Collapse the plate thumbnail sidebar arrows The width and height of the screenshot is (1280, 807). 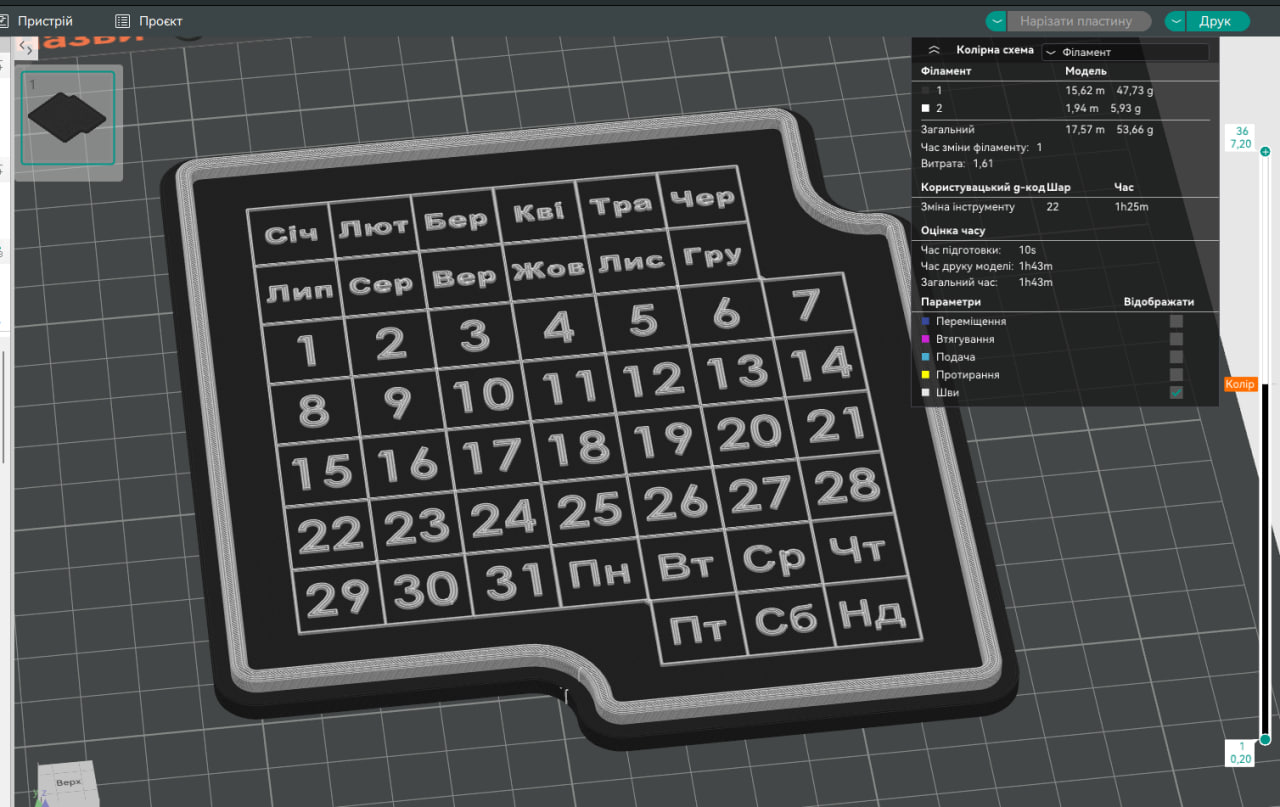[x=27, y=47]
